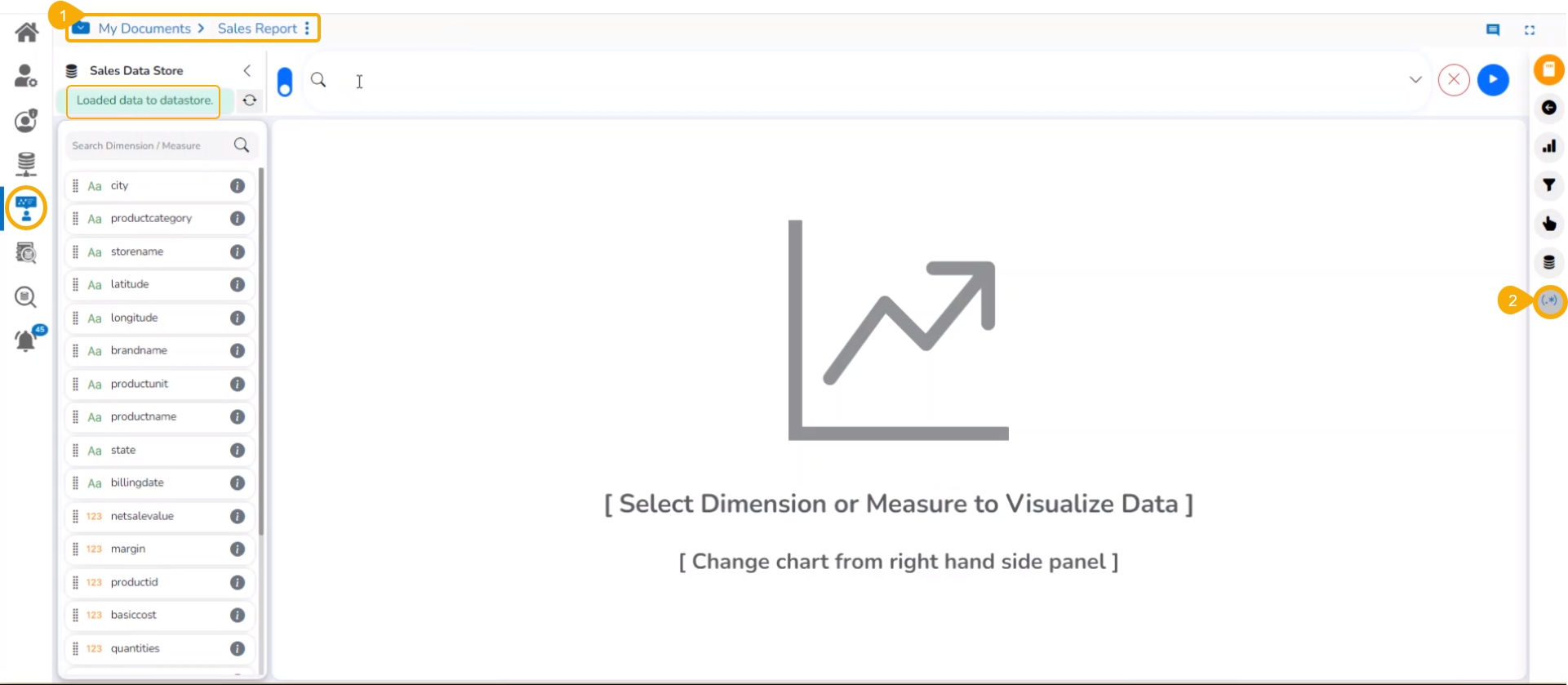Select the productcategory dimension
Viewport: 1568px width, 685px height.
pyautogui.click(x=151, y=219)
